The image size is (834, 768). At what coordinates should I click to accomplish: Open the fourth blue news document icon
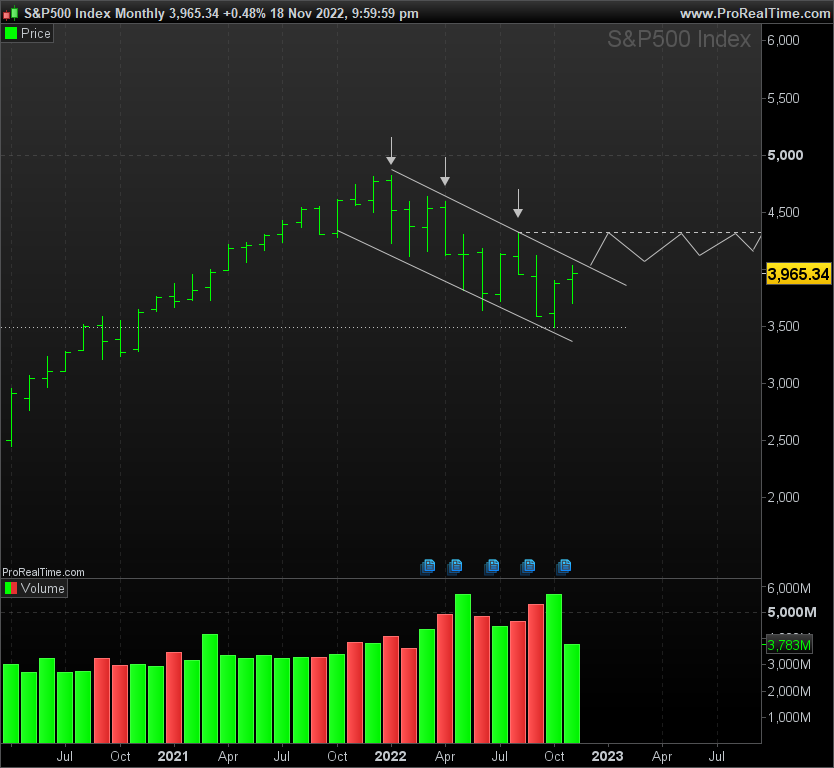[x=528, y=566]
